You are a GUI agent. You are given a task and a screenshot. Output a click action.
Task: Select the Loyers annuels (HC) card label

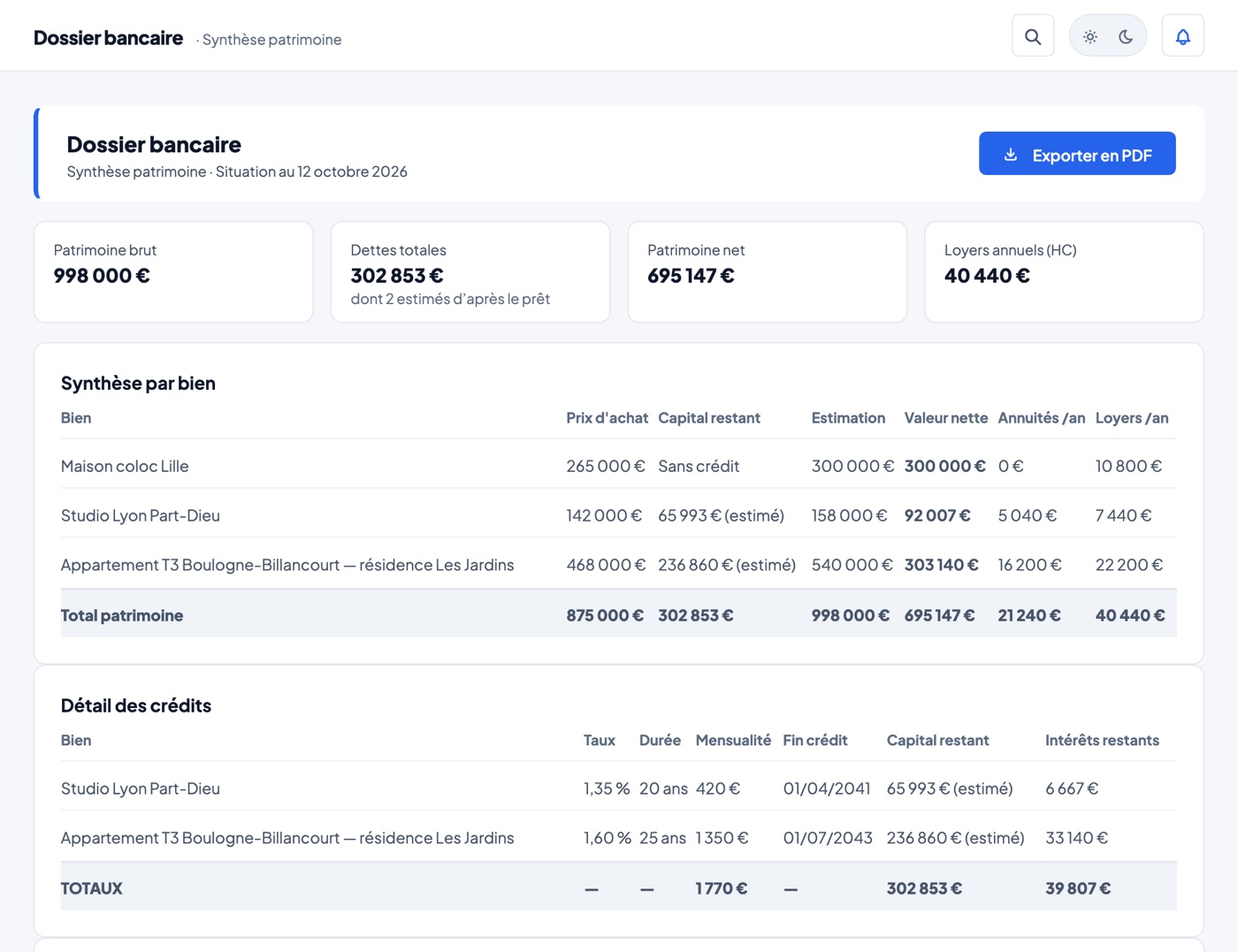point(1010,250)
